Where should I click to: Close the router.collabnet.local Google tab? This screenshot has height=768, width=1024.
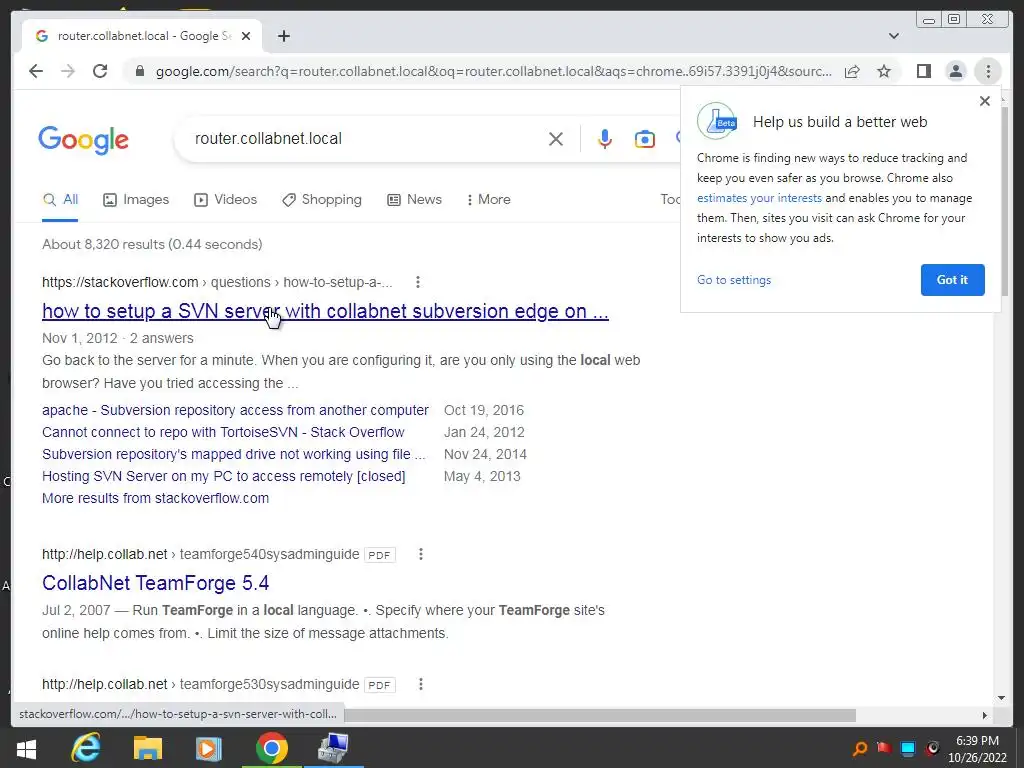[x=246, y=36]
